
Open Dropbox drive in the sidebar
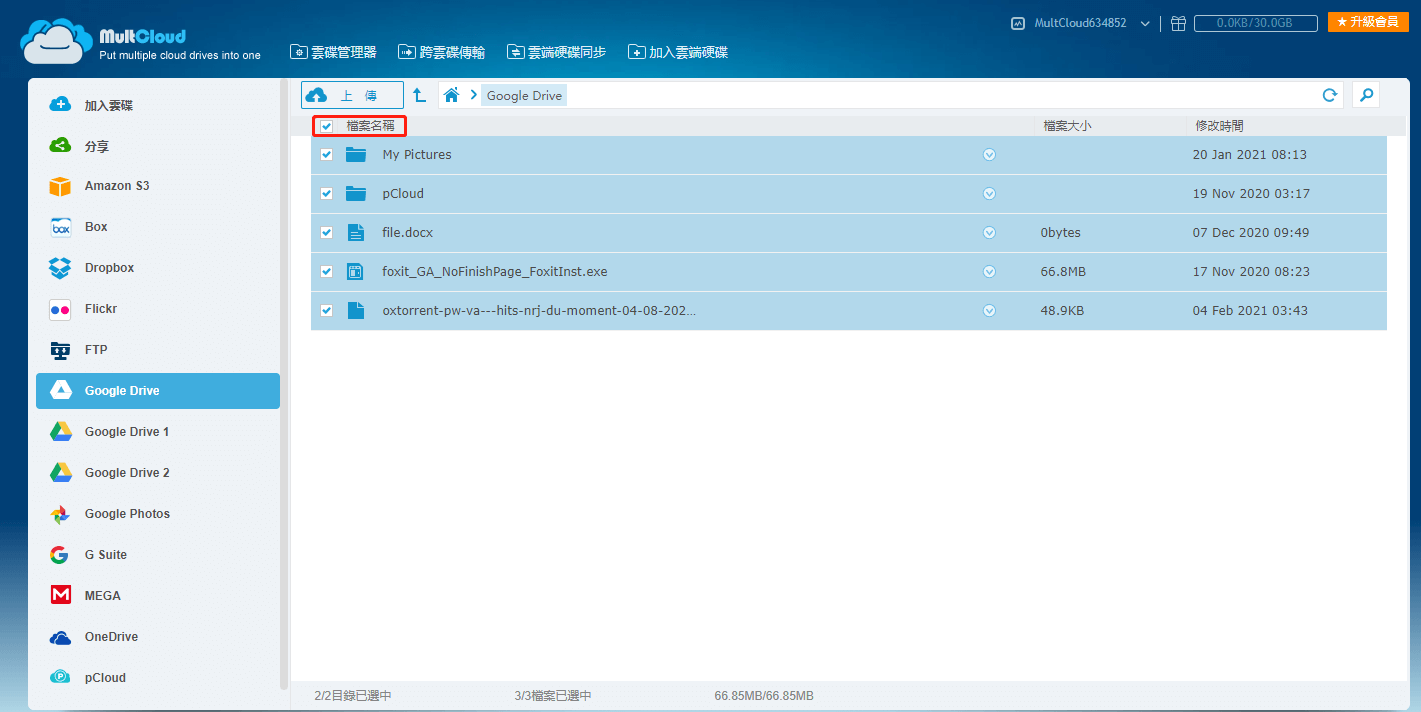point(109,268)
